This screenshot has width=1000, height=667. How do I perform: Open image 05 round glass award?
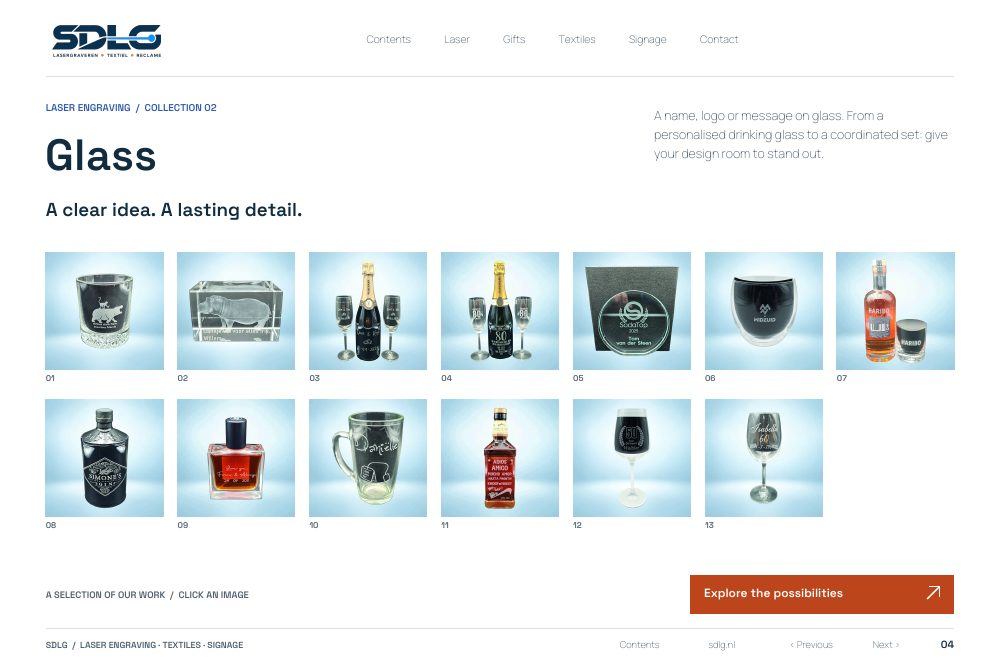tap(632, 311)
